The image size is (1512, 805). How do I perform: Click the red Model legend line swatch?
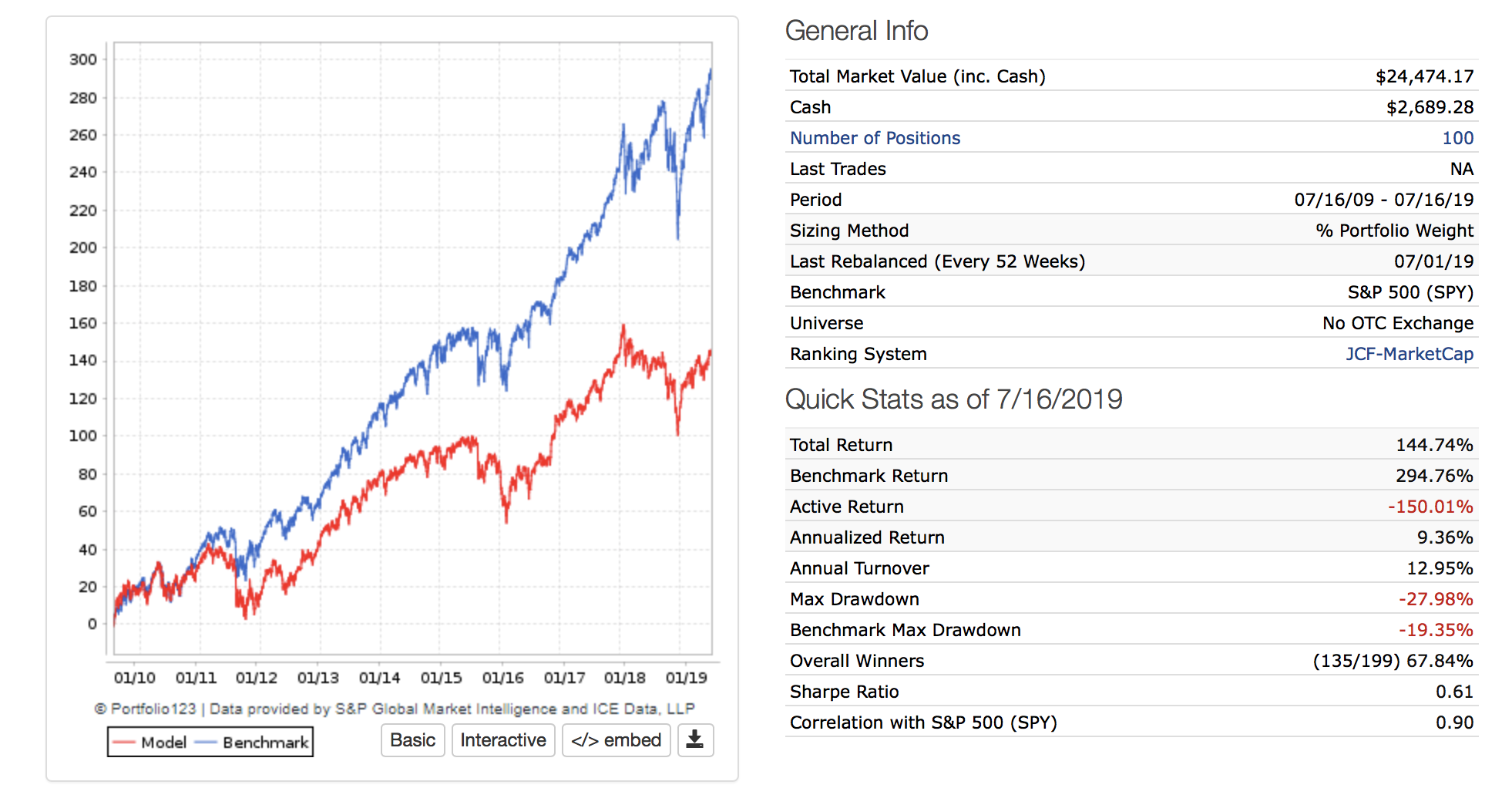tap(123, 743)
